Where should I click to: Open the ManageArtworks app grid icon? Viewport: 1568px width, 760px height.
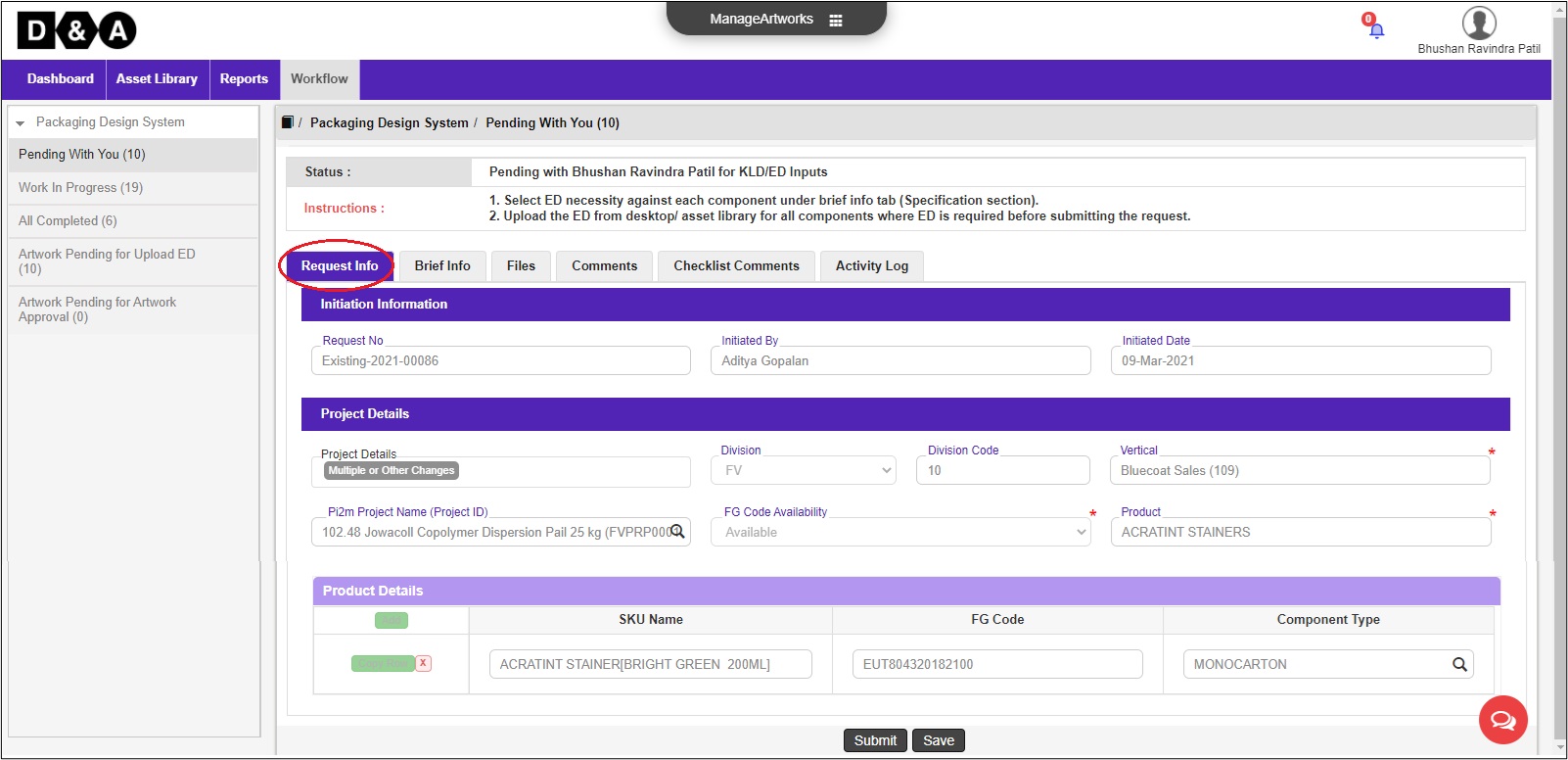pyautogui.click(x=835, y=20)
